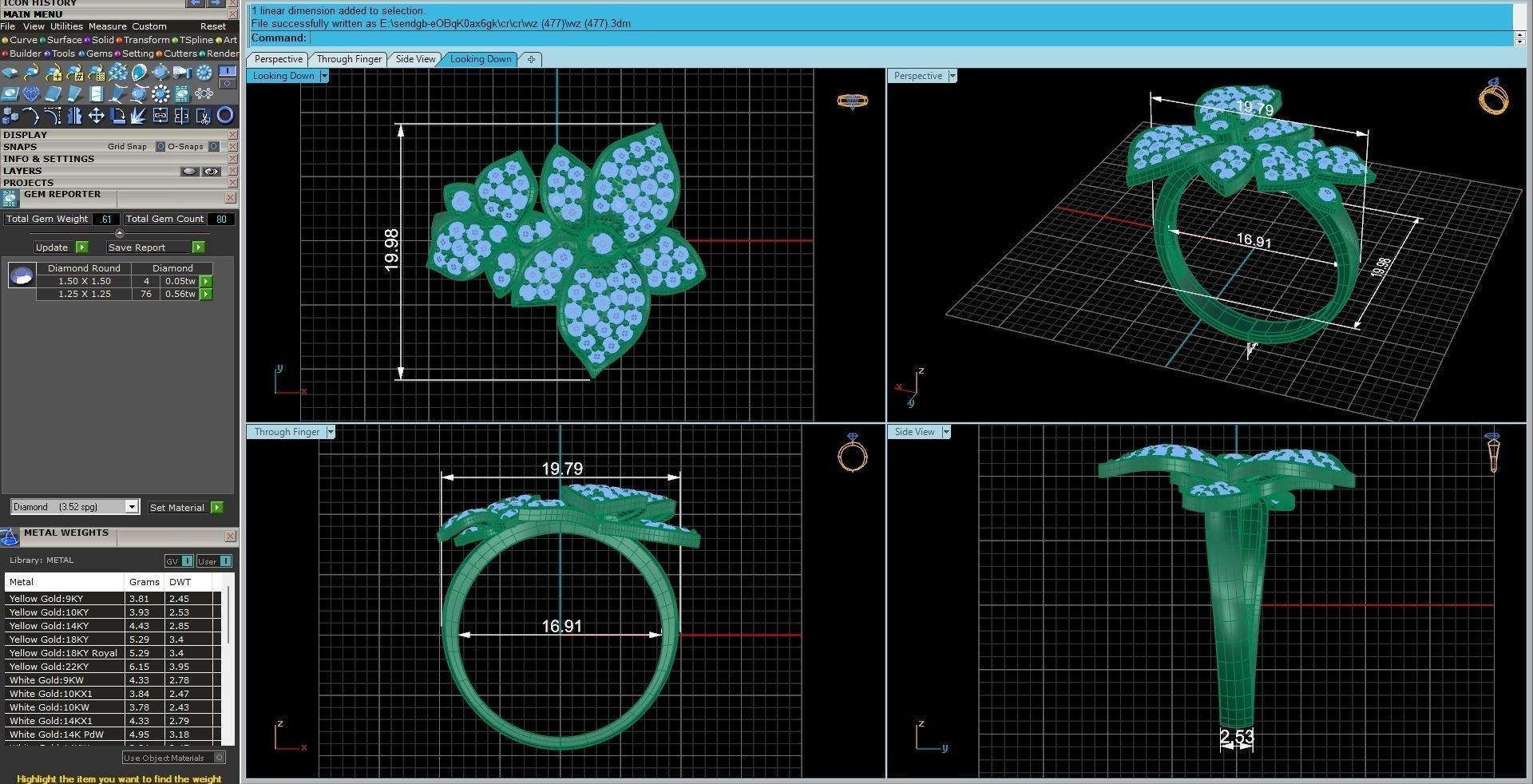Click the command line scroll arrows
The image size is (1533, 784).
pos(1520,38)
